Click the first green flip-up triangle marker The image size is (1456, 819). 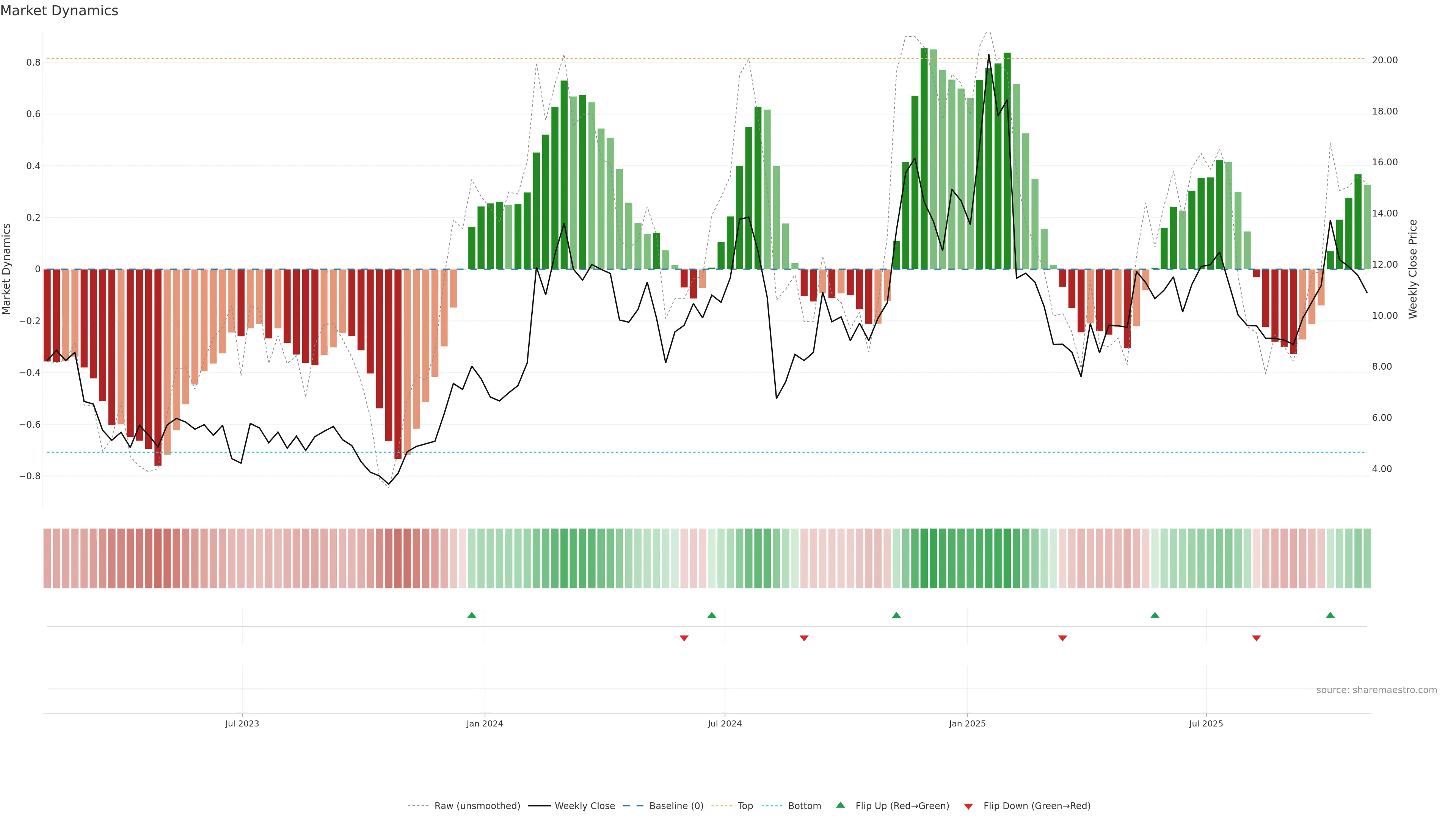click(472, 615)
